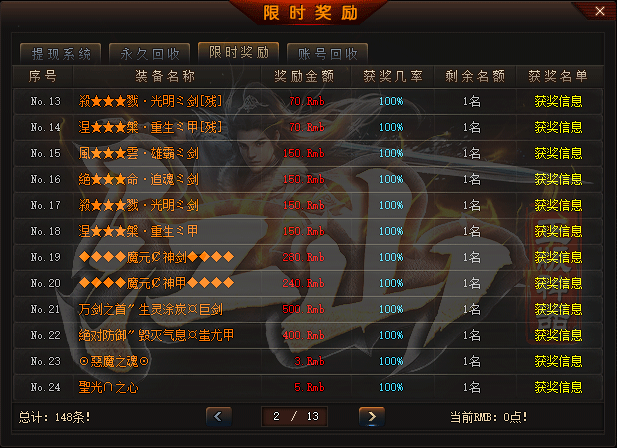Open 获奖信息 for No.19 魔元神剑
617x448 pixels.
(558, 257)
